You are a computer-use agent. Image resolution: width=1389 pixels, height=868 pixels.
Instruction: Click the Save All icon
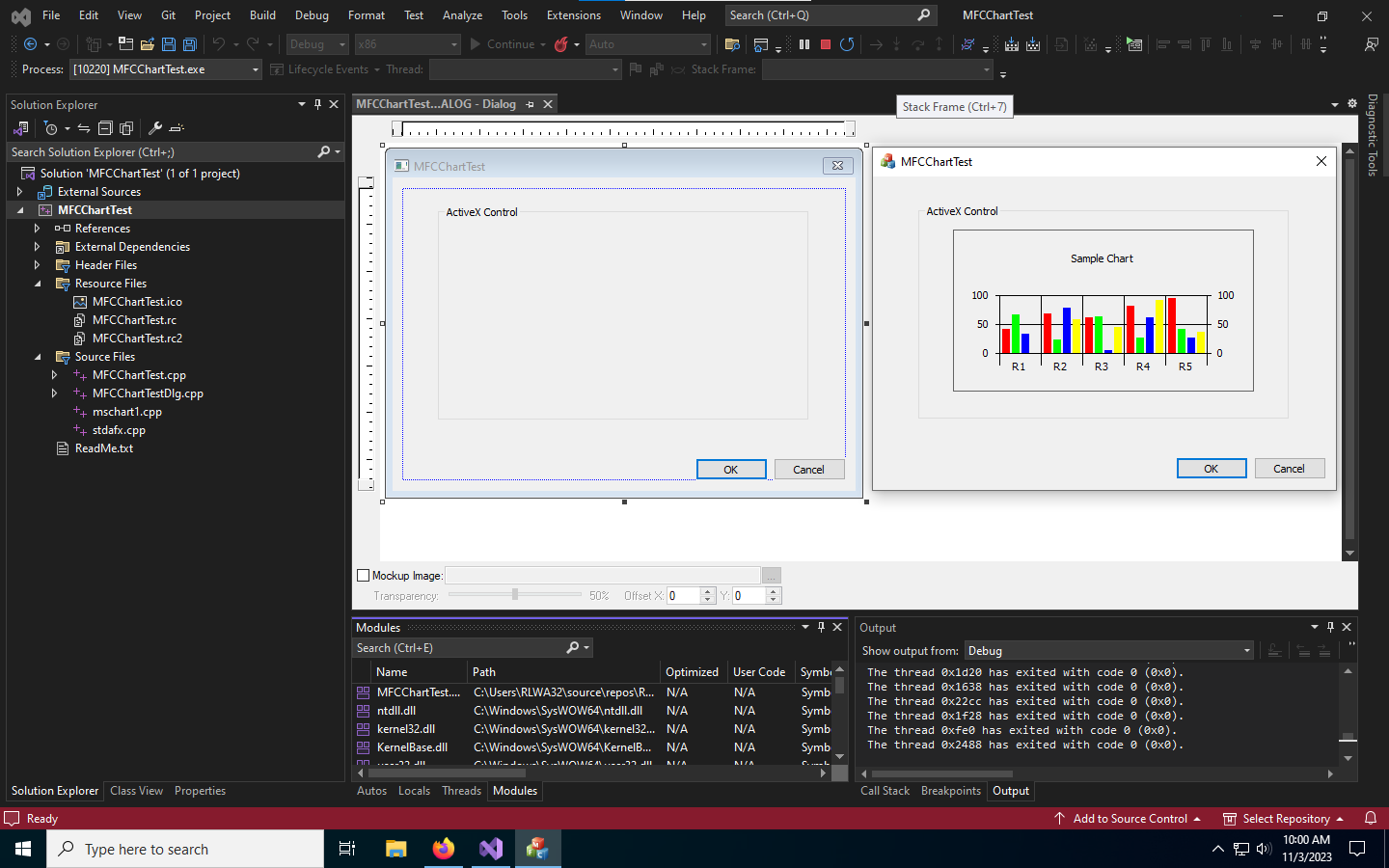[x=190, y=44]
